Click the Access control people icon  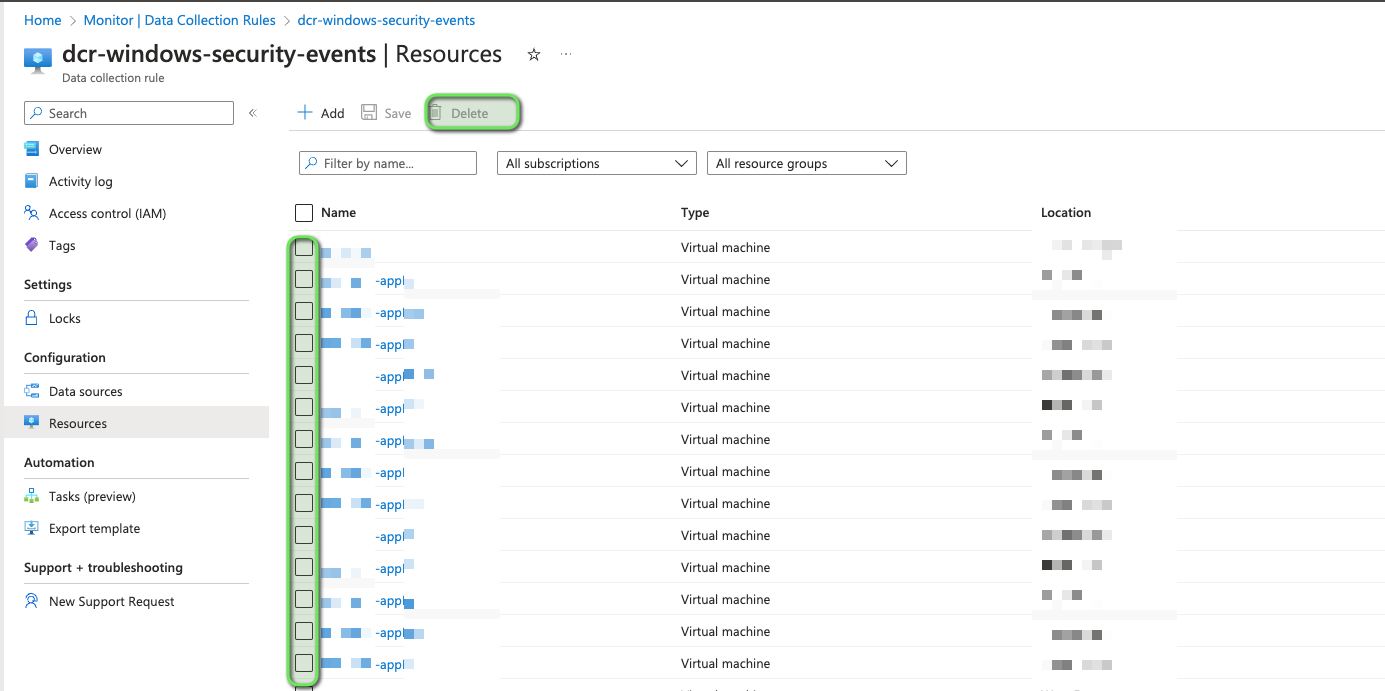pos(32,213)
